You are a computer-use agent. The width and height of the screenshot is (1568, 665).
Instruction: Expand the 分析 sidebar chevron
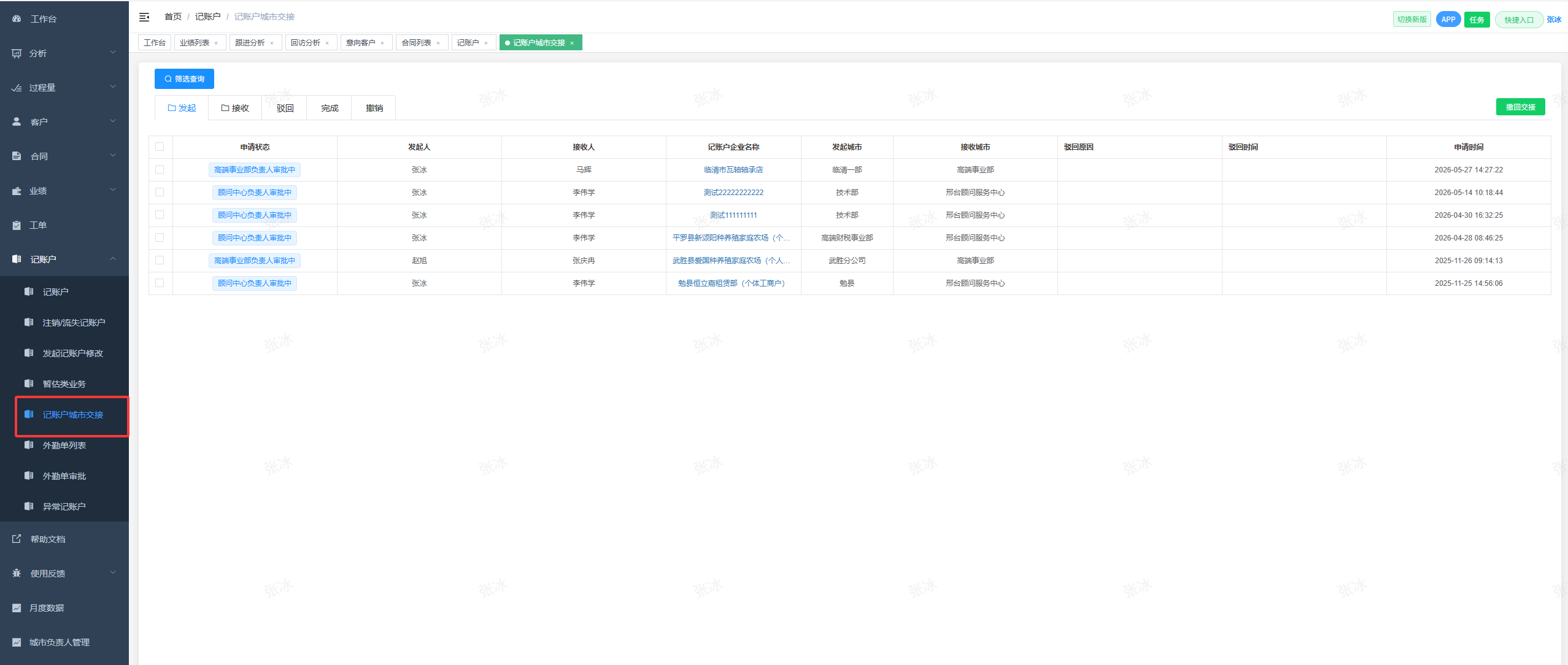113,53
